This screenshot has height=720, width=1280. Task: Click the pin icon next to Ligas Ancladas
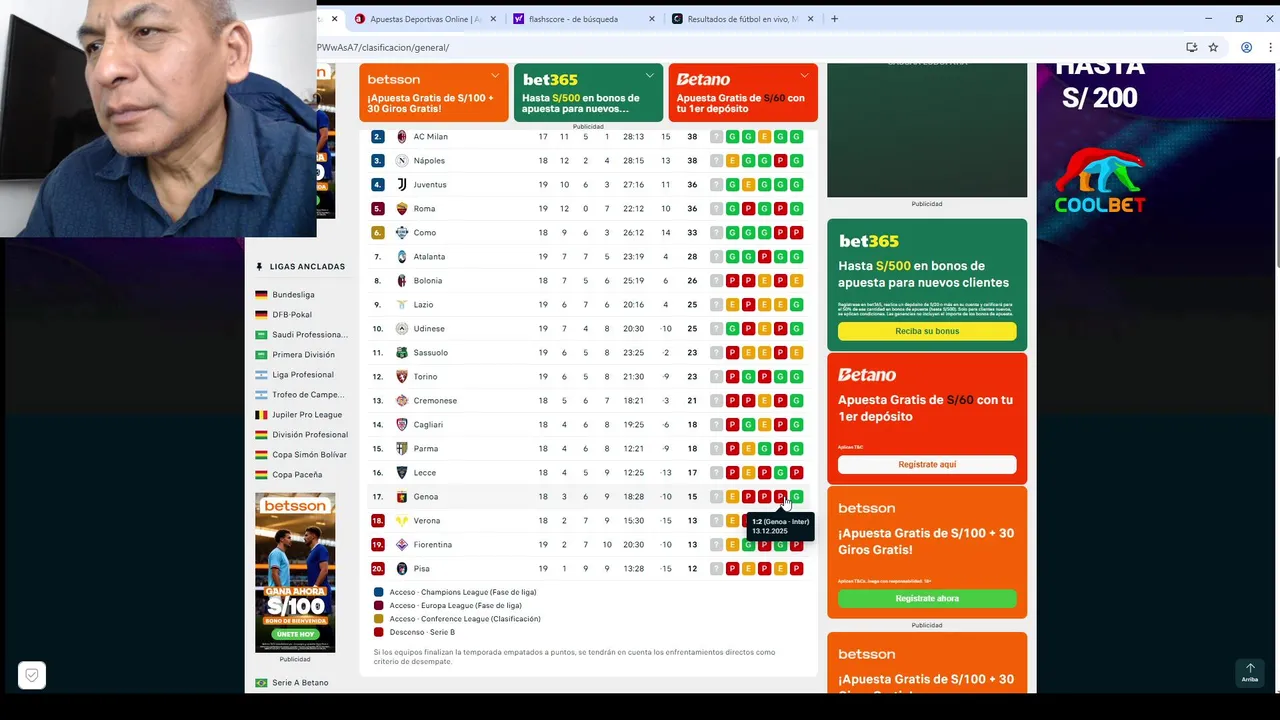coord(260,267)
